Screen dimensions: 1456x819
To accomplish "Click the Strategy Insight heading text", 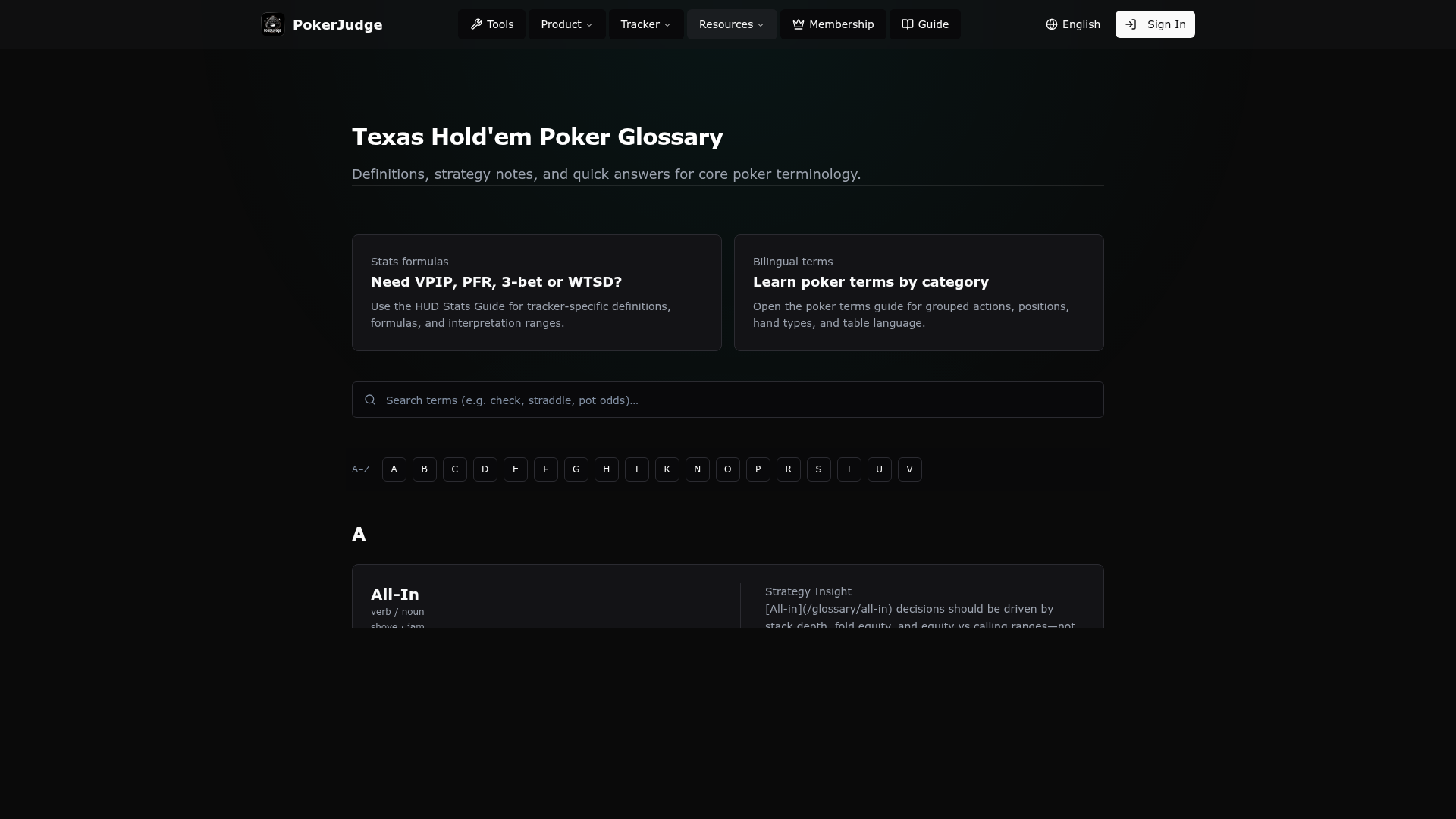I will (808, 591).
